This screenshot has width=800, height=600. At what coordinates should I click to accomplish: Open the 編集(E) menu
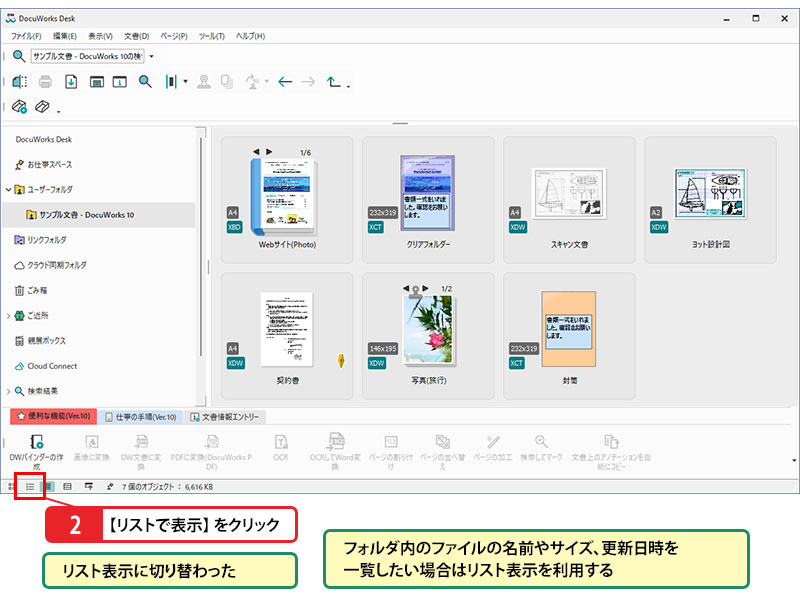(65, 36)
